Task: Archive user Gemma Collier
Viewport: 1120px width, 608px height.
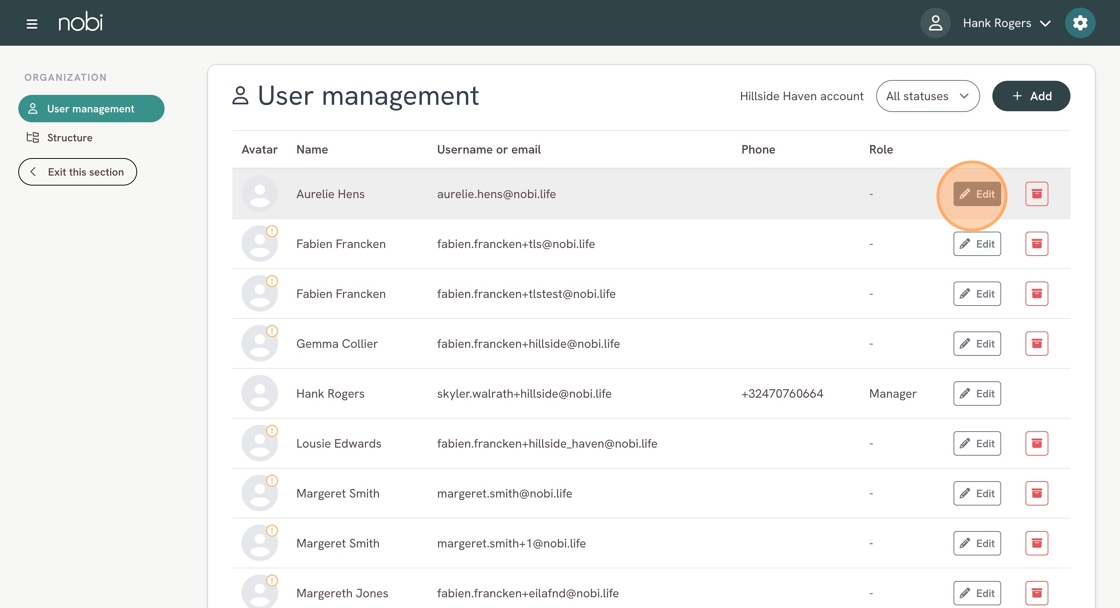Action: [x=1036, y=344]
